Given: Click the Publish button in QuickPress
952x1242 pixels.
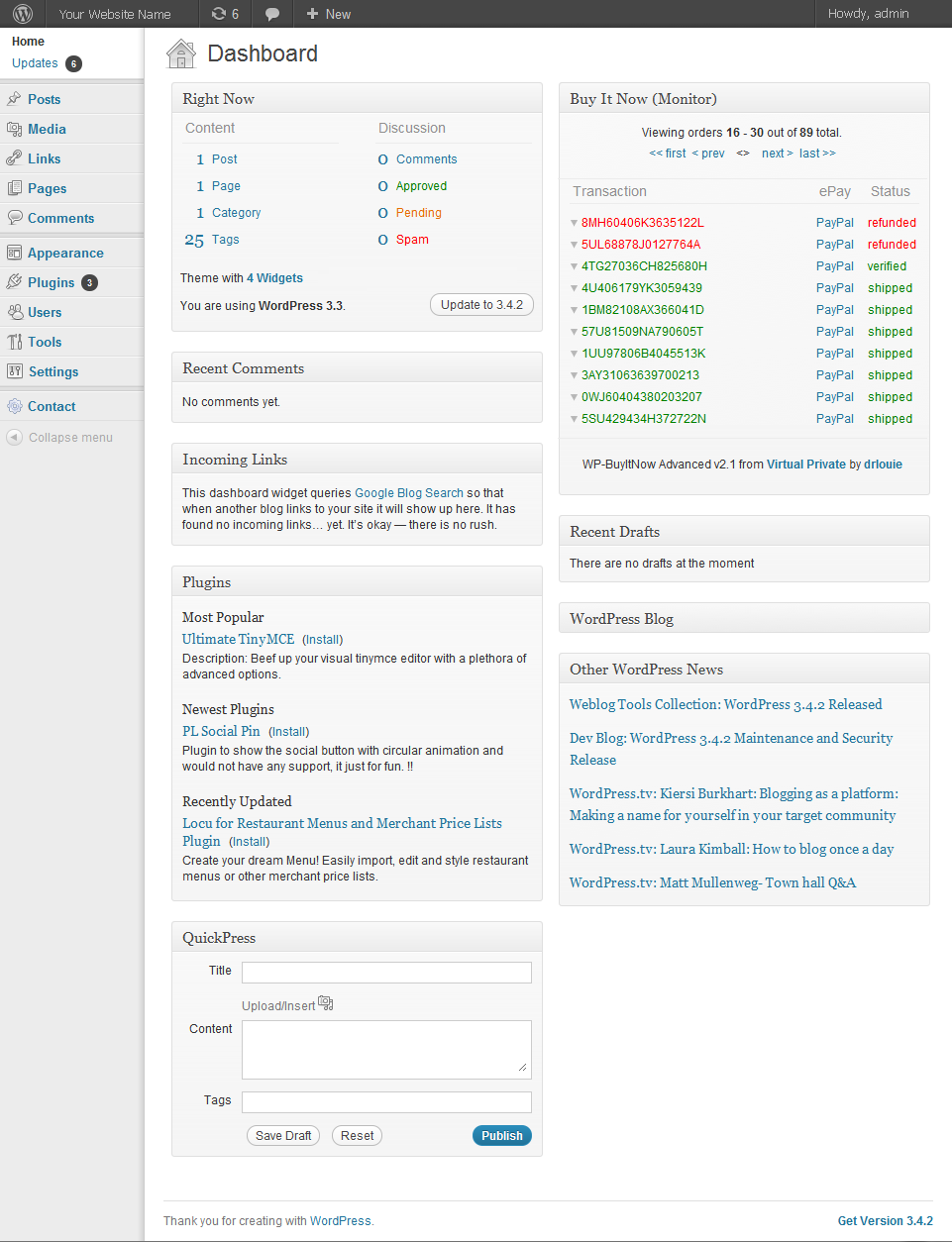Looking at the screenshot, I should 502,1136.
